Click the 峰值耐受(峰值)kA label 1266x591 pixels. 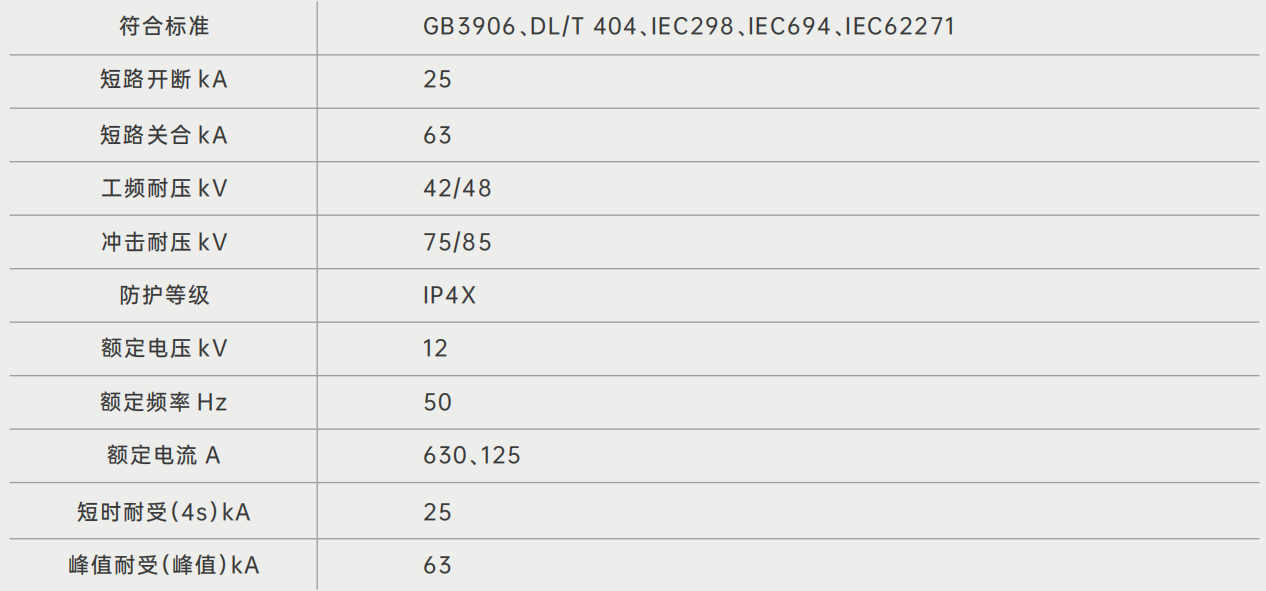[x=164, y=566]
